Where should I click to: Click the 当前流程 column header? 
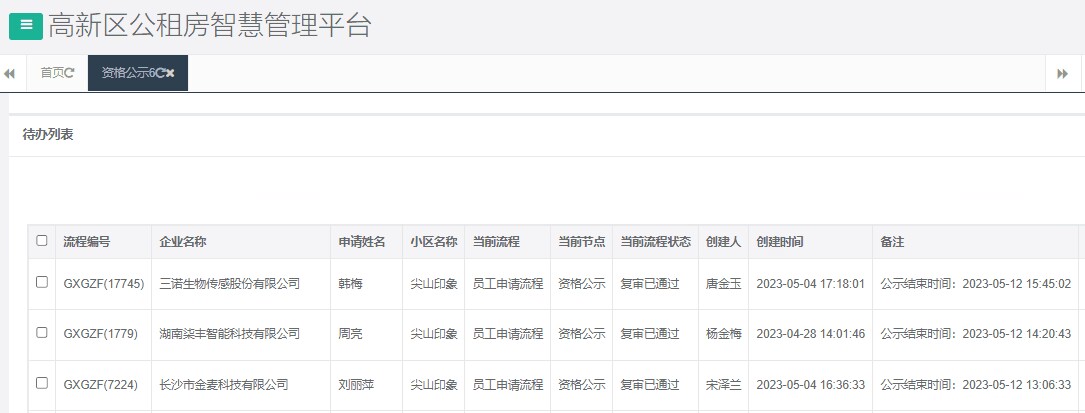(x=496, y=242)
